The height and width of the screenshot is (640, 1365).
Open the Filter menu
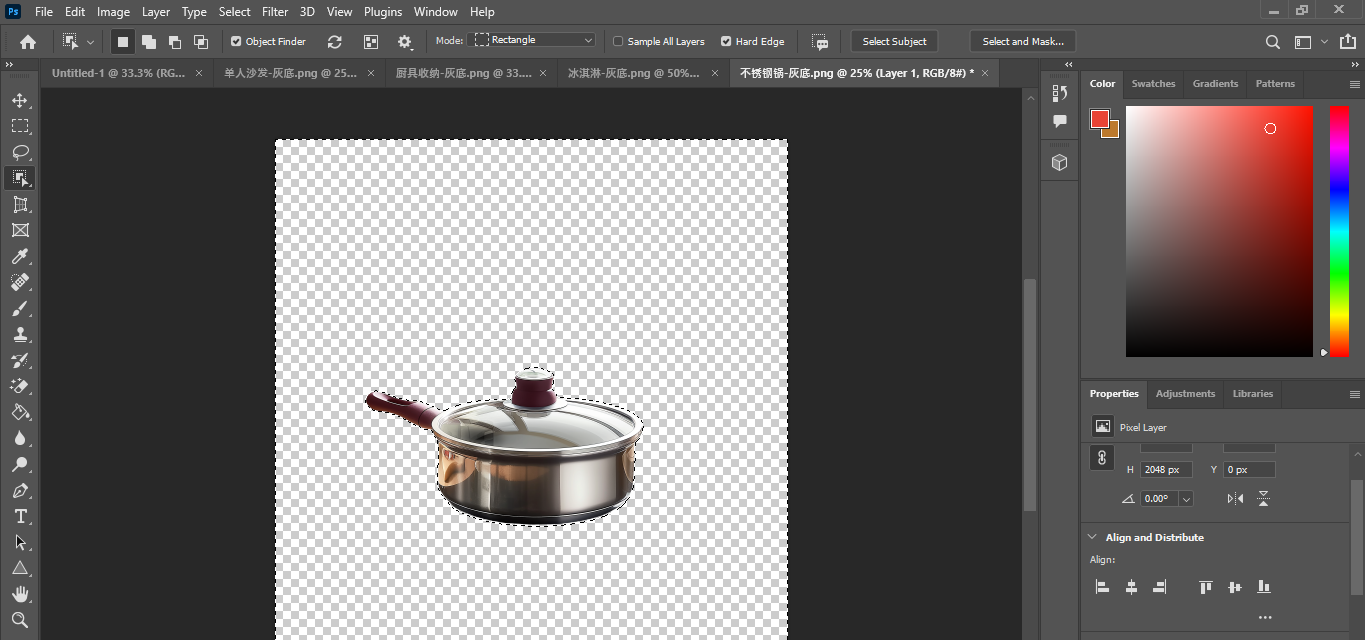[x=275, y=12]
